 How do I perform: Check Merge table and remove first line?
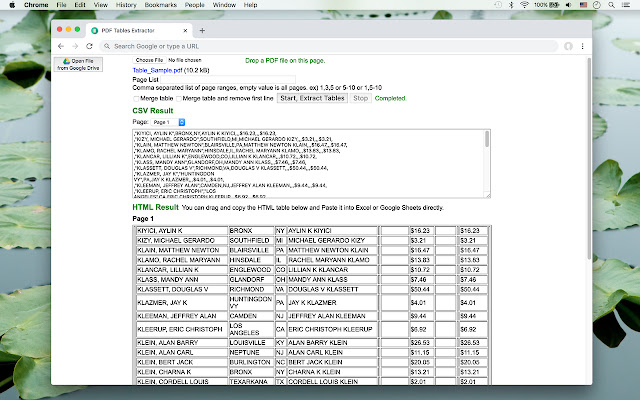[x=179, y=98]
